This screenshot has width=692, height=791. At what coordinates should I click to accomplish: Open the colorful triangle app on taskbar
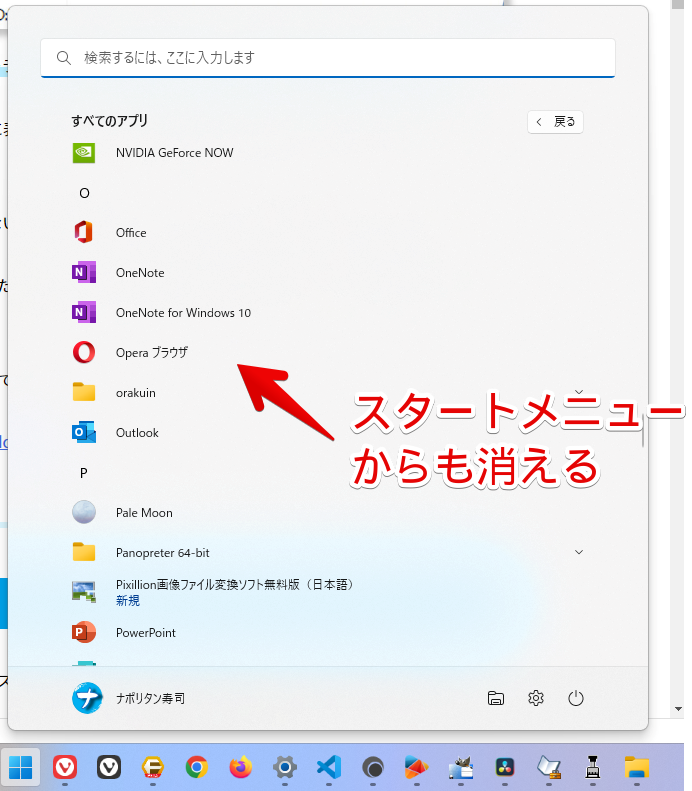(x=417, y=767)
